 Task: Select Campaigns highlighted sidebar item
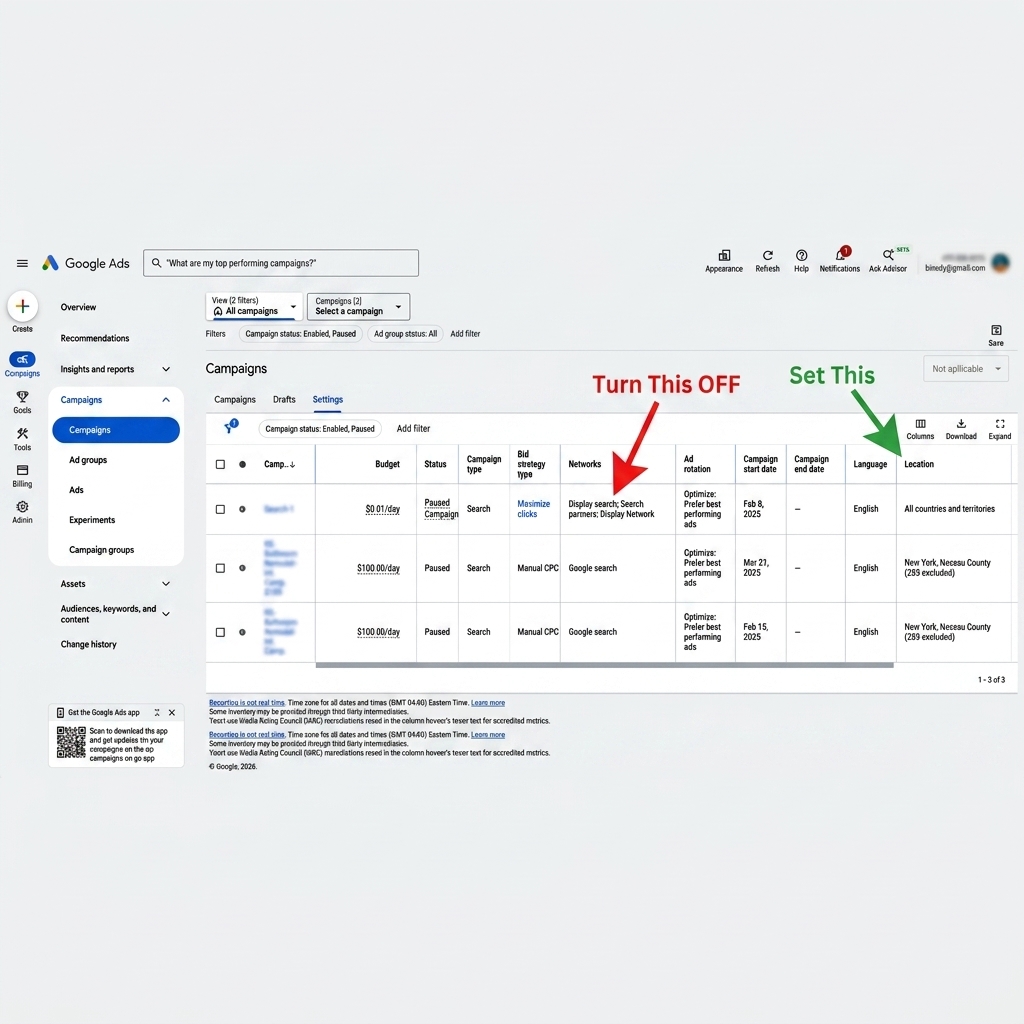click(x=116, y=430)
